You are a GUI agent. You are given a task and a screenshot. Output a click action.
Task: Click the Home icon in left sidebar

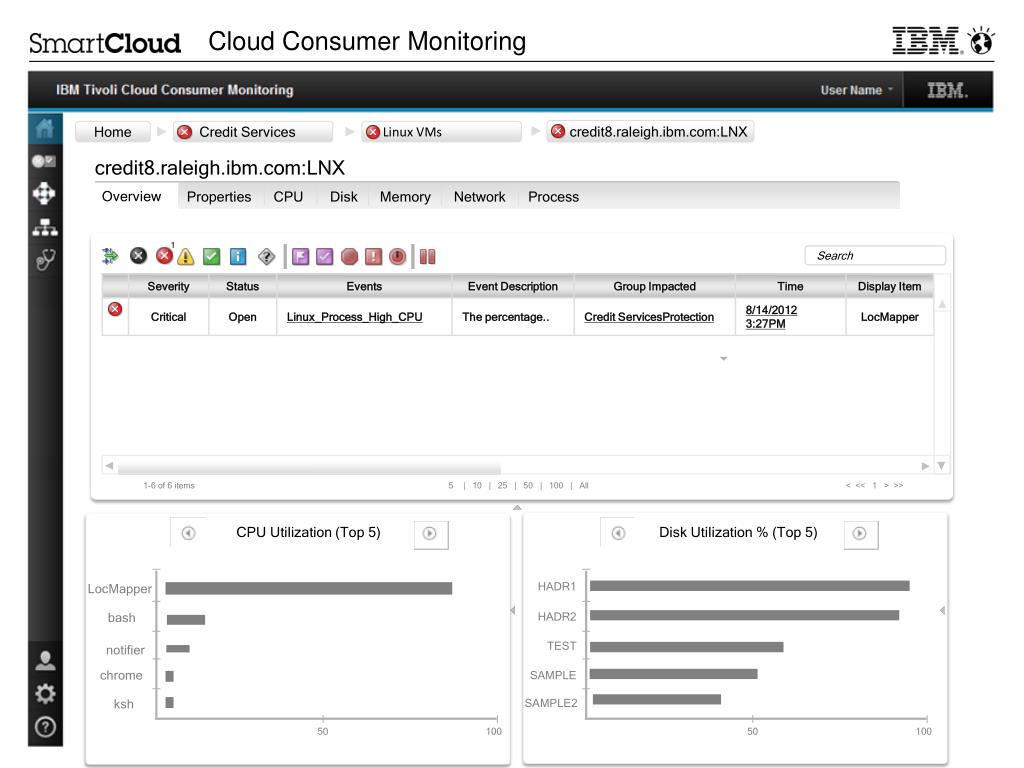(x=45, y=129)
